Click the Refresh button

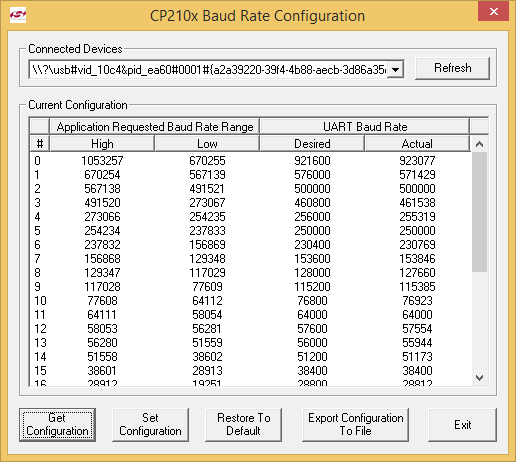452,68
